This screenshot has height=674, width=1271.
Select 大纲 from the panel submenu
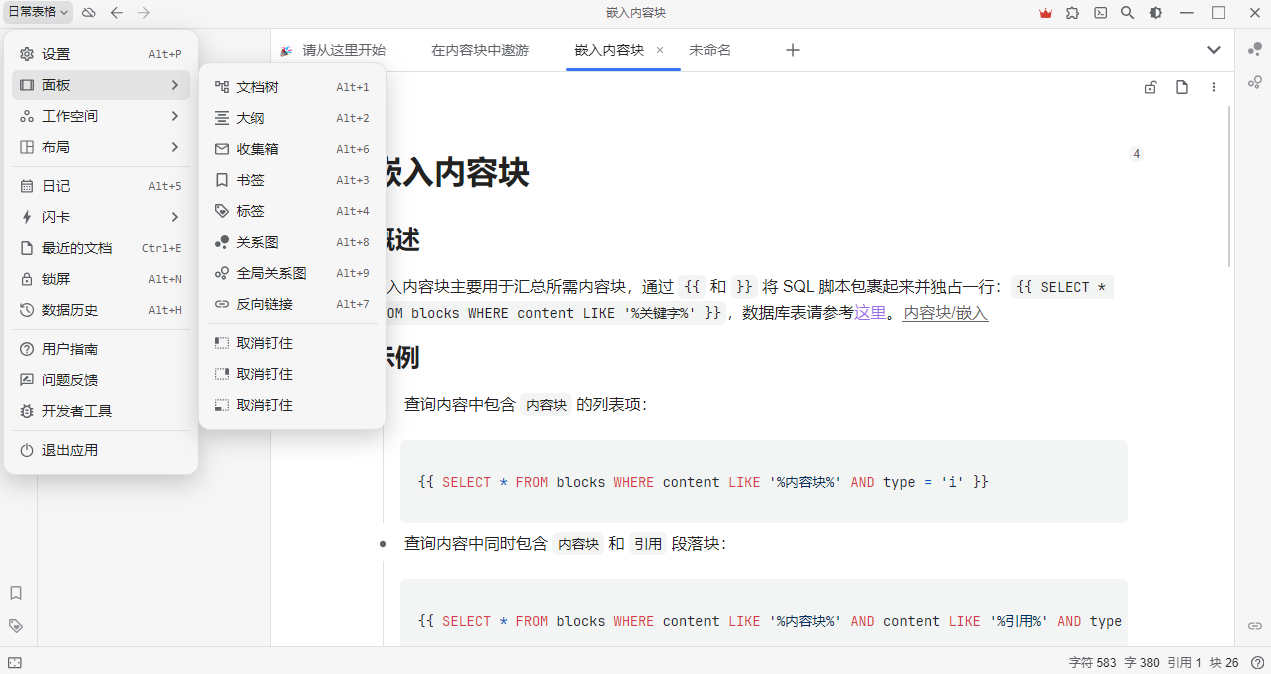(250, 118)
